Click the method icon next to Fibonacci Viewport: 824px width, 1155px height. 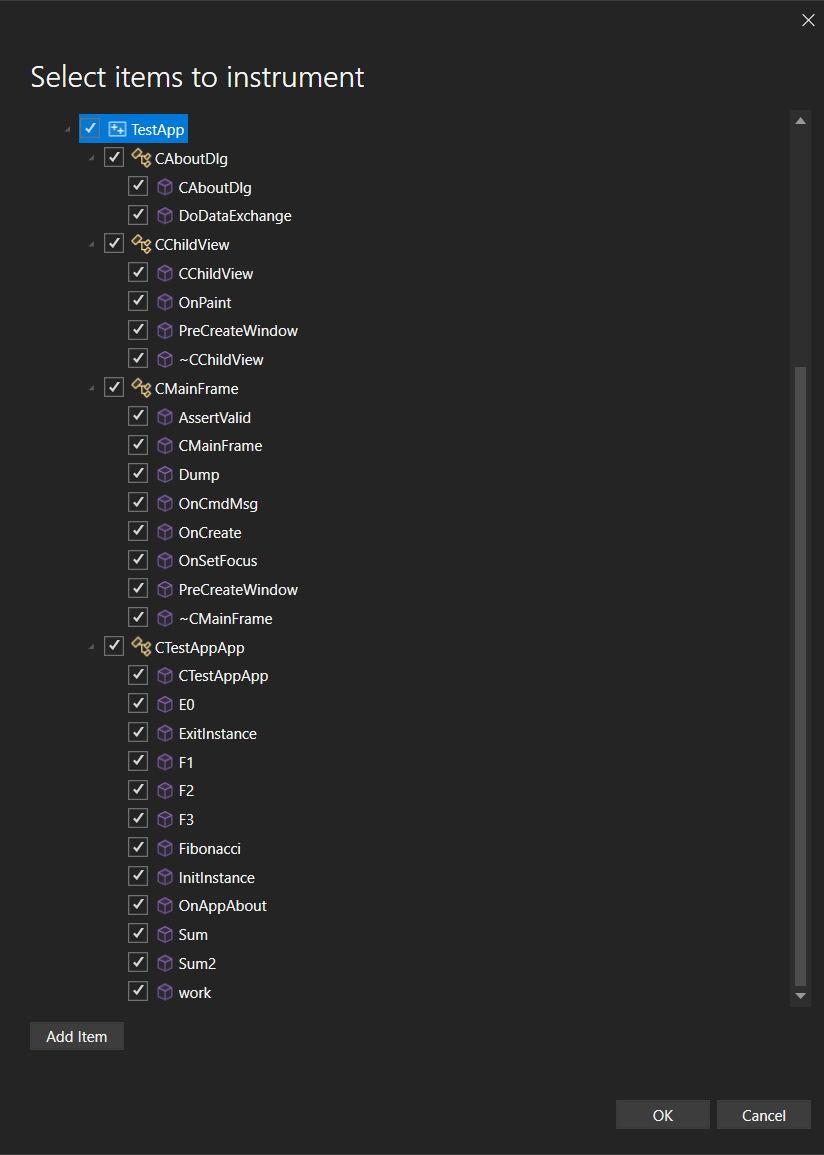pyautogui.click(x=164, y=847)
